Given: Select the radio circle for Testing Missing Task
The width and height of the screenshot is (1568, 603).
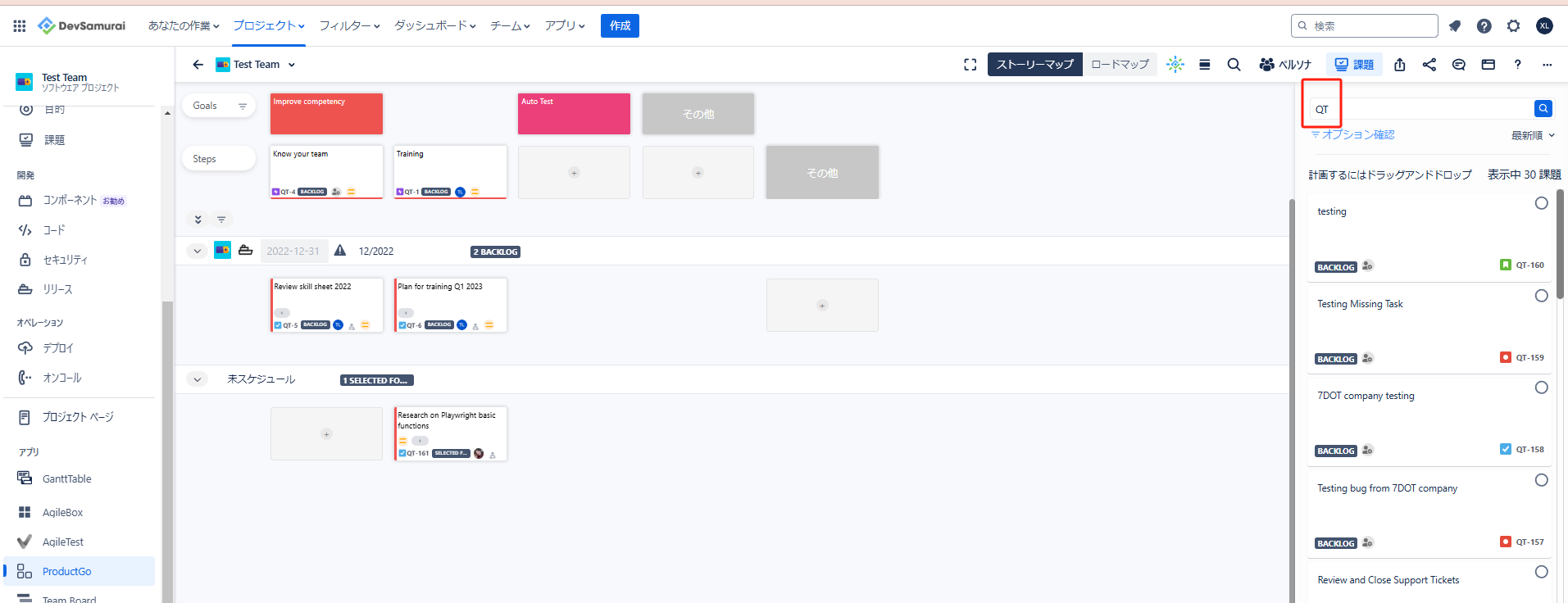Looking at the screenshot, I should click(1541, 296).
